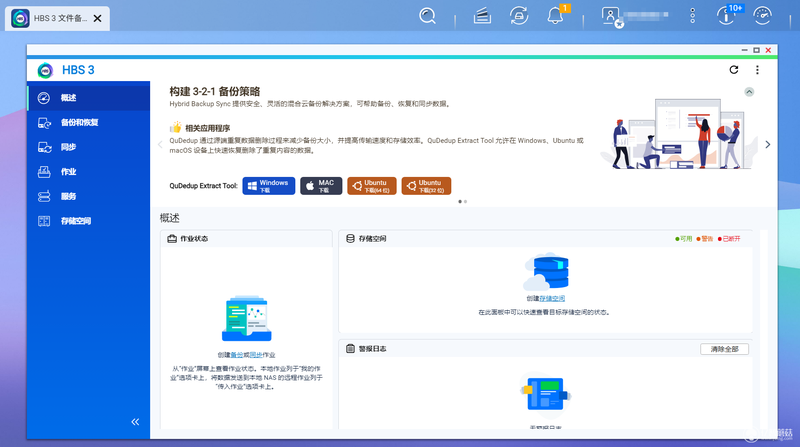Close the HBS 3 taskbar tab
This screenshot has width=800, height=447.
coord(97,18)
